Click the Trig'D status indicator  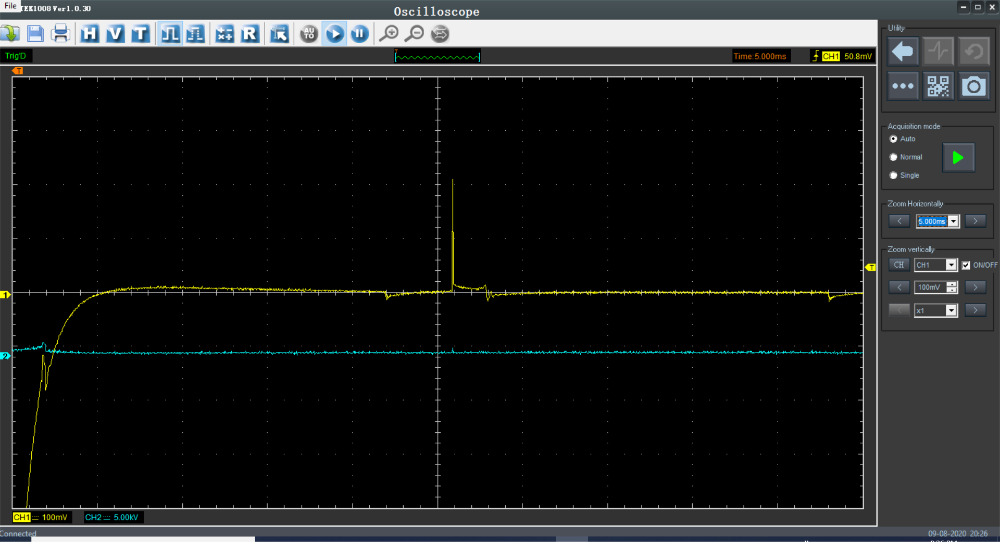click(x=16, y=56)
